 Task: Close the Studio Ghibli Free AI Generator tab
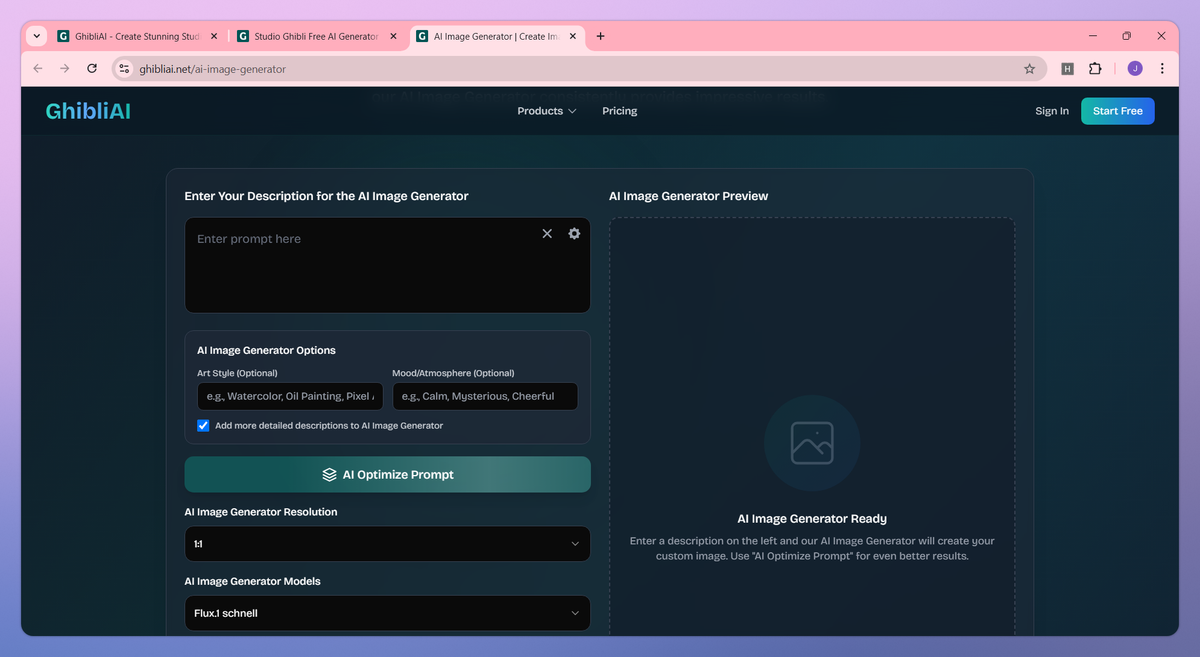click(x=392, y=36)
